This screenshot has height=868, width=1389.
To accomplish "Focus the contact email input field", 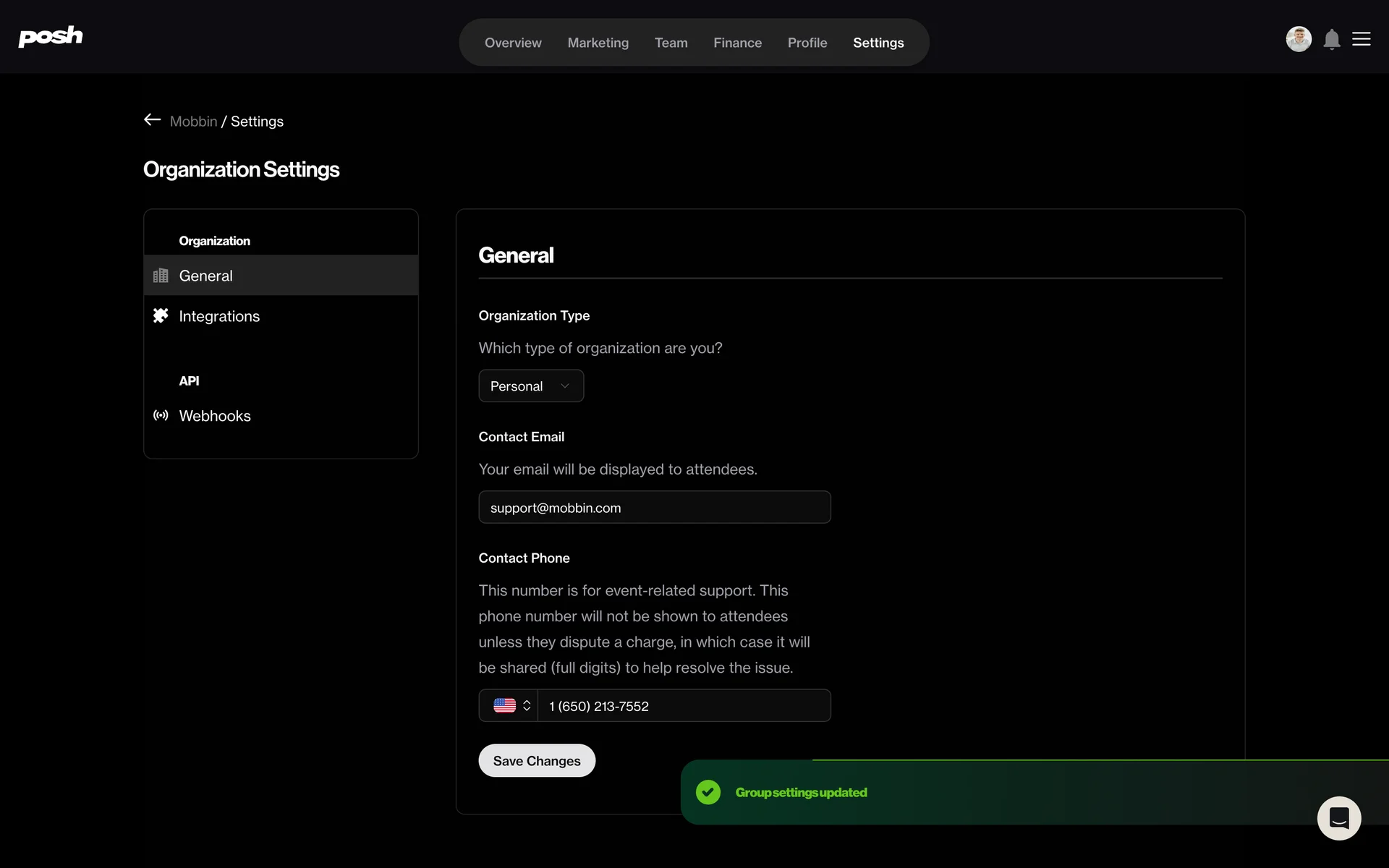I will (654, 508).
